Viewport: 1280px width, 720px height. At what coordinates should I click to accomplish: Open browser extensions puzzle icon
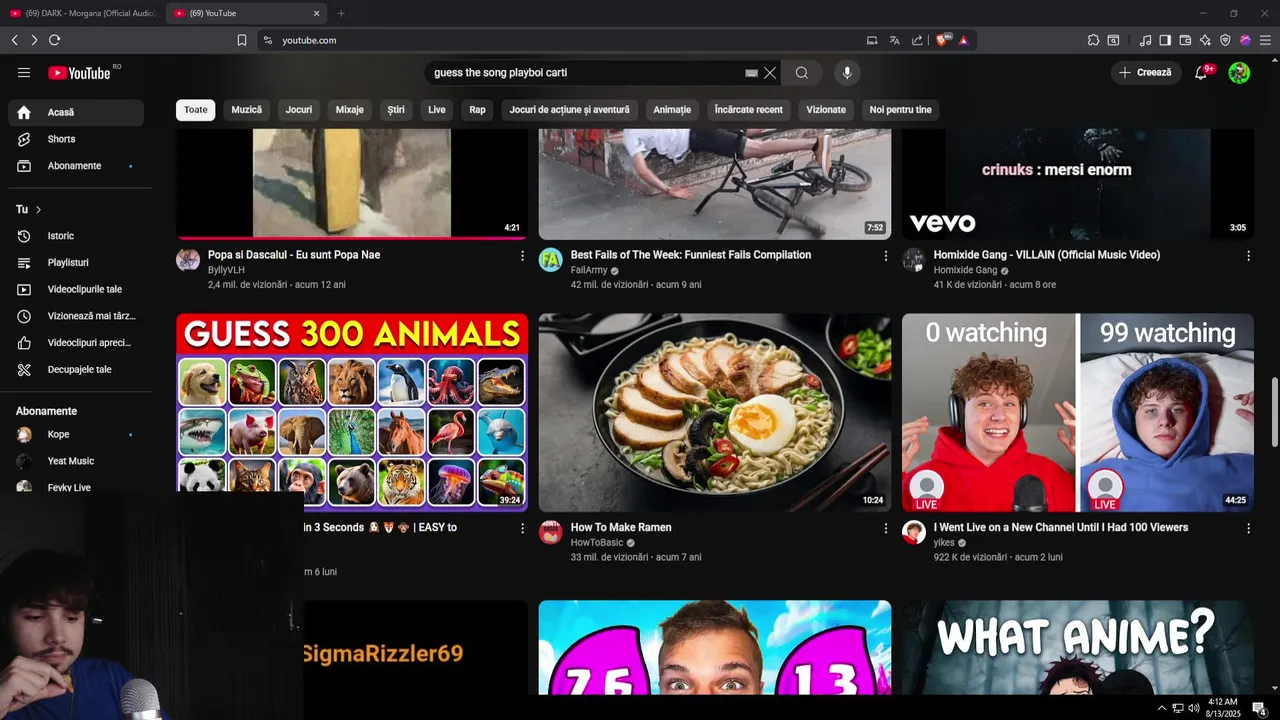click(x=1093, y=40)
